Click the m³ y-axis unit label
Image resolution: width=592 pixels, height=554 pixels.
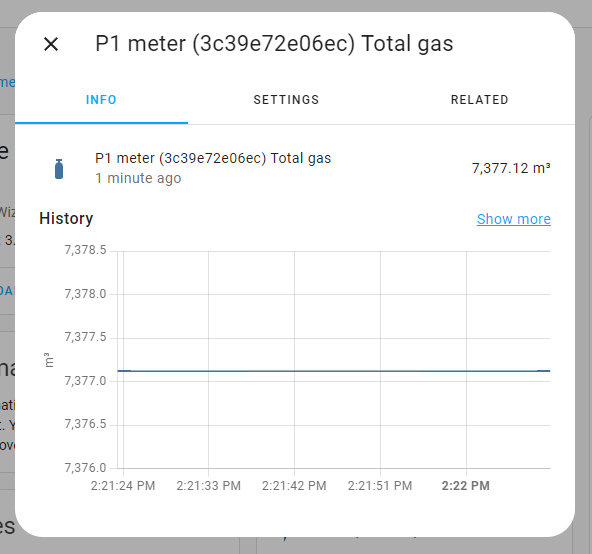click(x=48, y=360)
